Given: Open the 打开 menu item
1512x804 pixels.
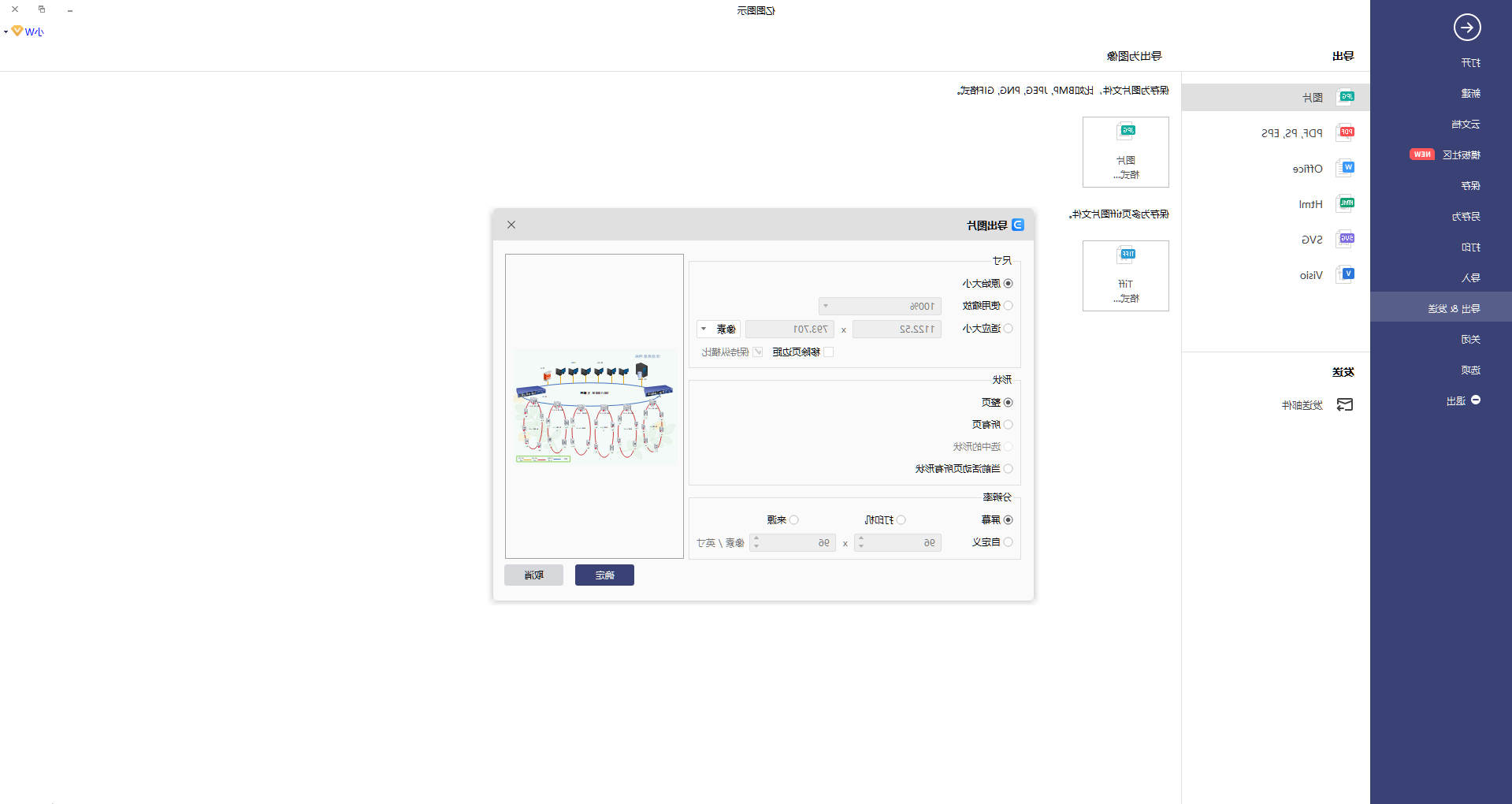Looking at the screenshot, I should point(1470,63).
